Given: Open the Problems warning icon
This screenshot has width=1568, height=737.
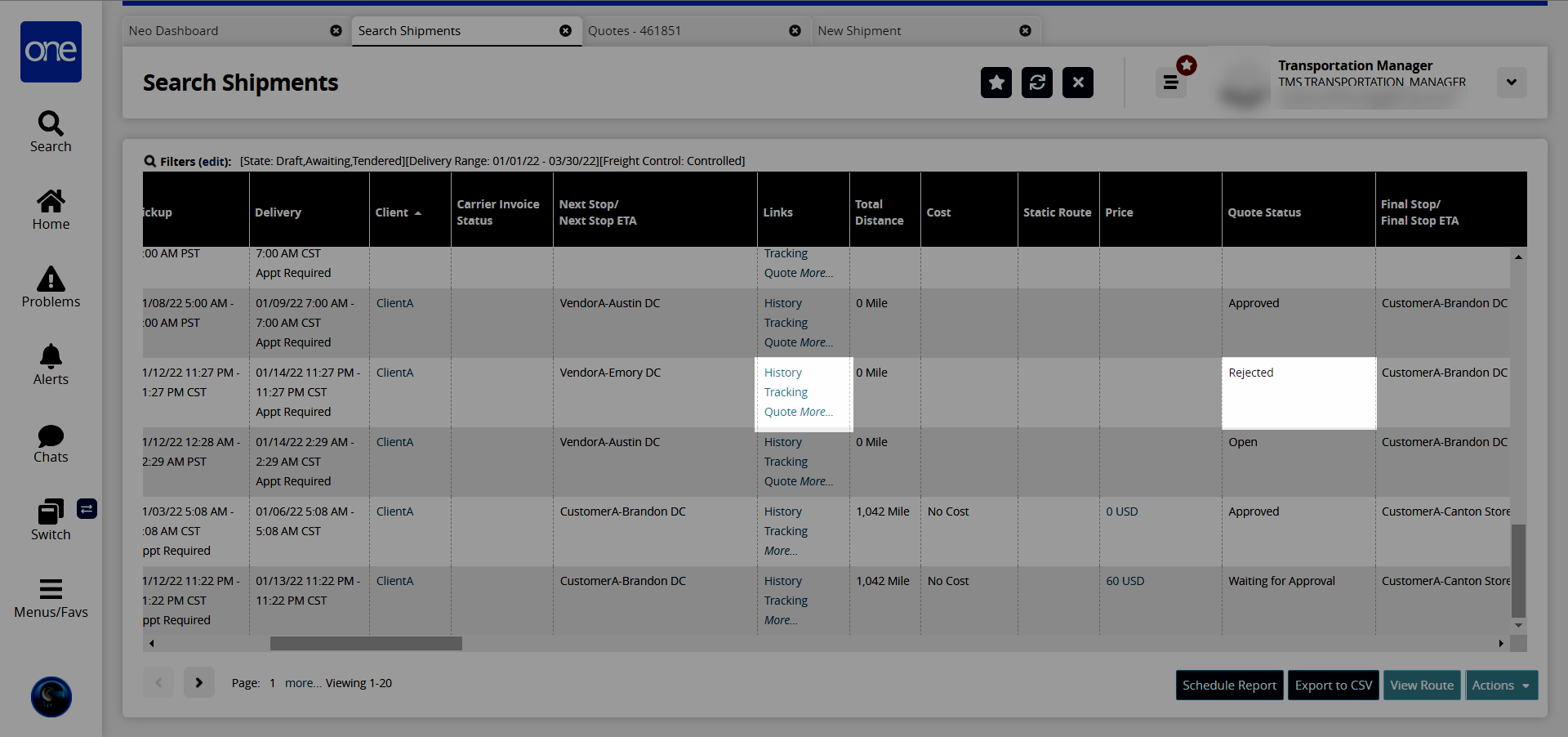Looking at the screenshot, I should (x=51, y=279).
